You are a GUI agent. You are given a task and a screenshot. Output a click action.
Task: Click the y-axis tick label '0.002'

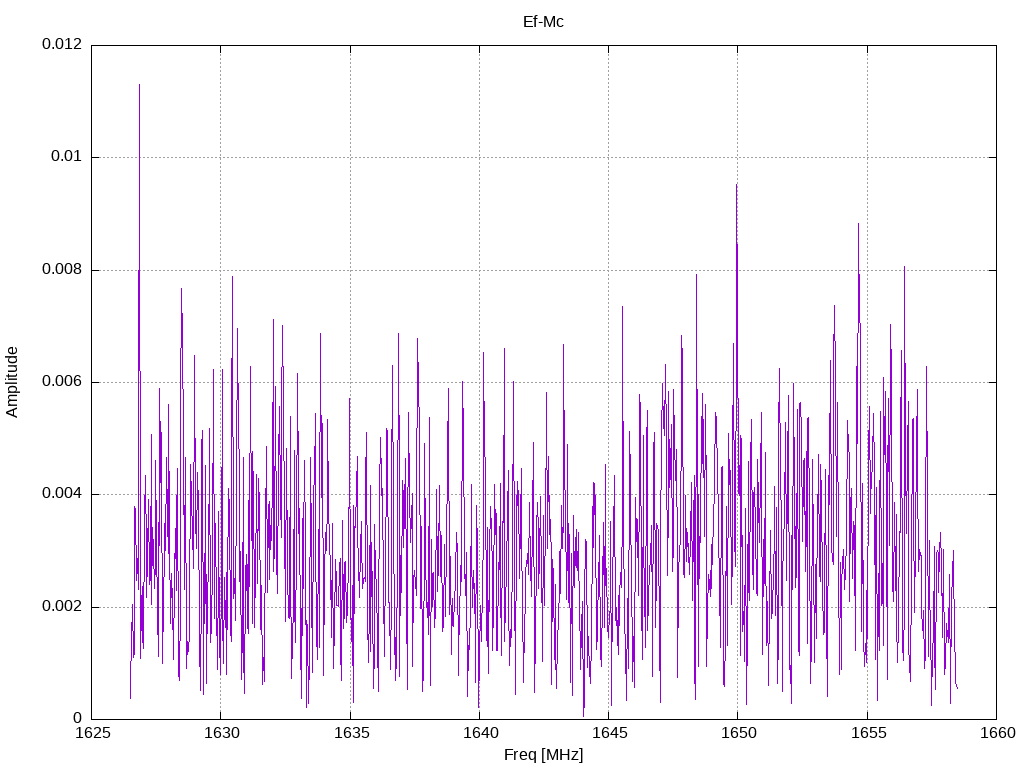62,606
